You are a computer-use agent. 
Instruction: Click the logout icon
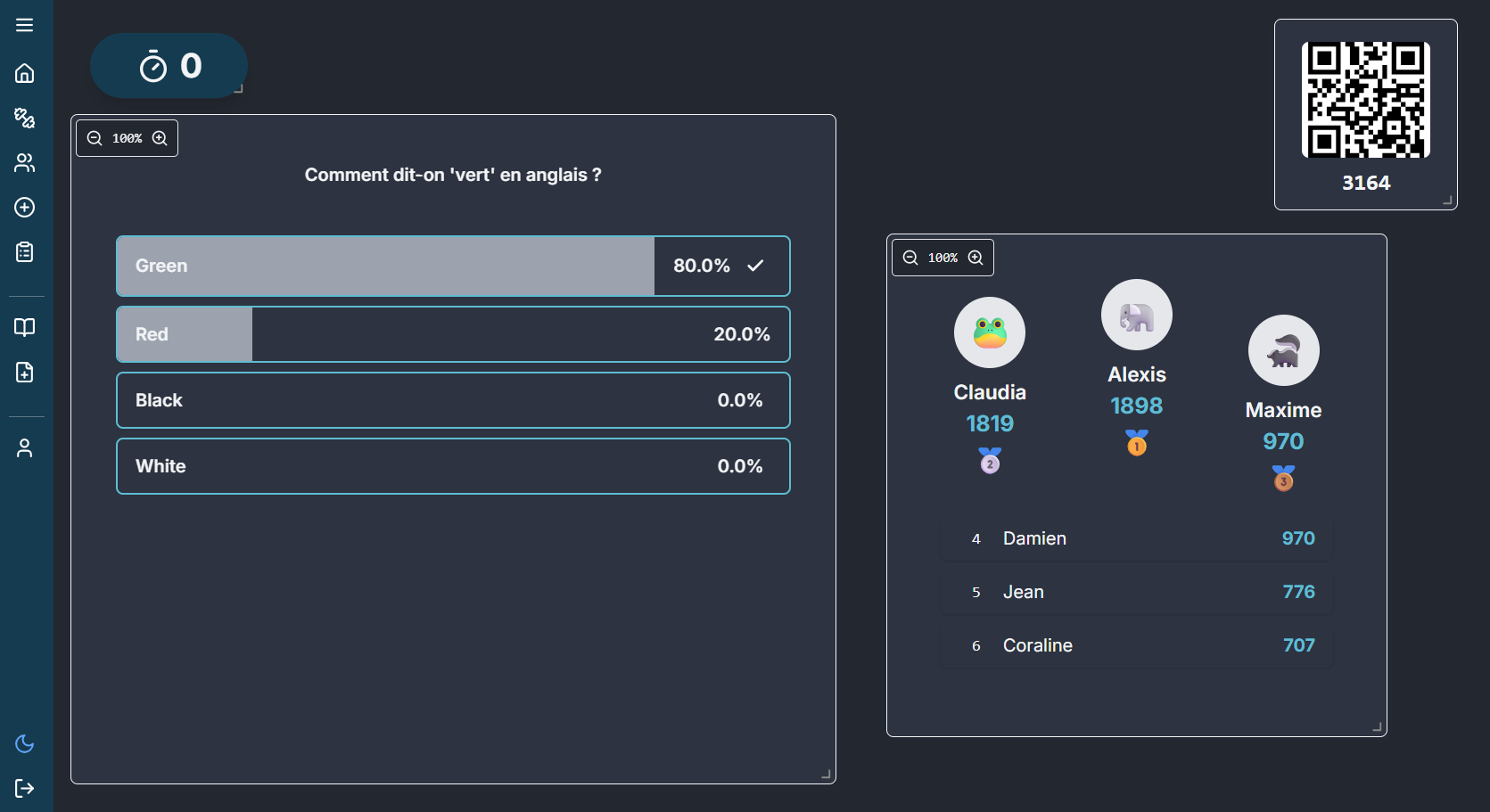pyautogui.click(x=25, y=788)
